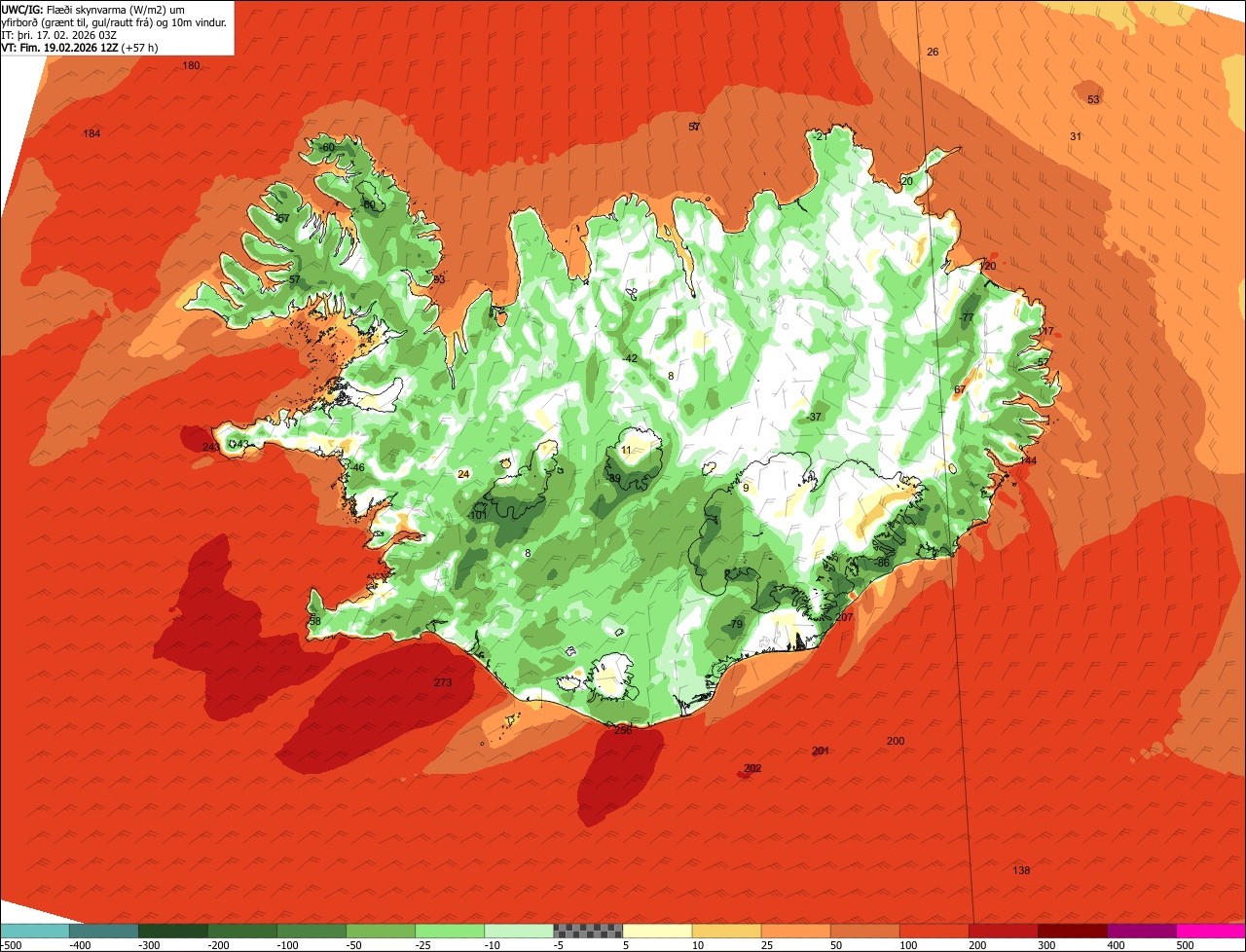Click the red-orange swatch between 100 and 200
This screenshot has height=952, width=1246.
[x=933, y=931]
